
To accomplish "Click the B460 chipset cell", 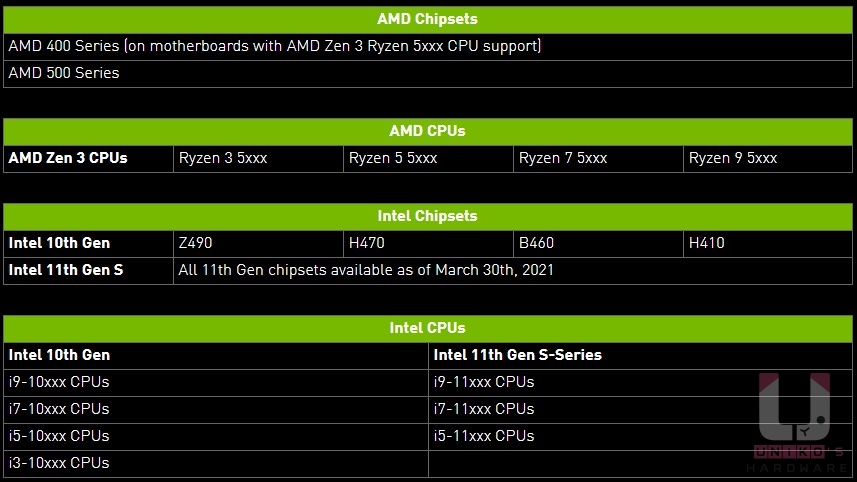I will tap(598, 243).
